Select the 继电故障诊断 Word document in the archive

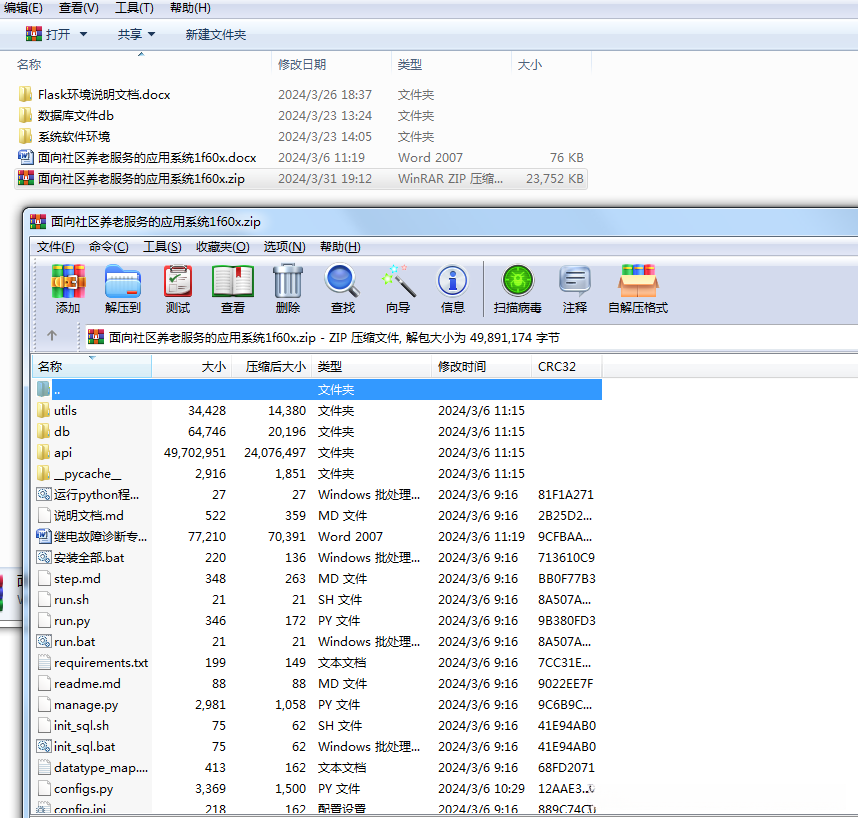92,536
